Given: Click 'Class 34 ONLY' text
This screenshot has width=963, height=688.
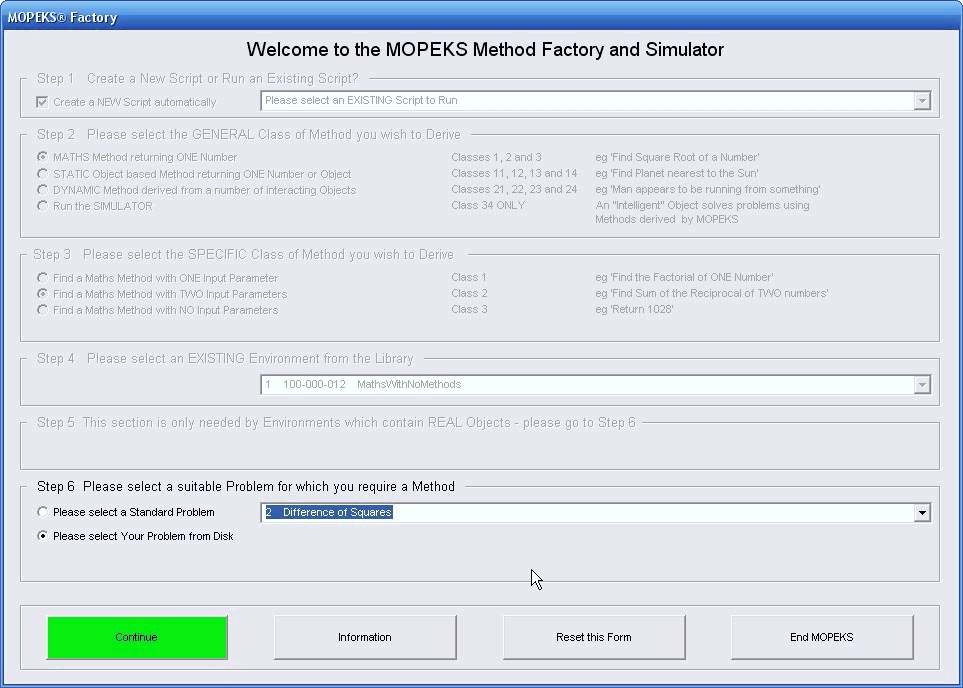Looking at the screenshot, I should tap(488, 205).
